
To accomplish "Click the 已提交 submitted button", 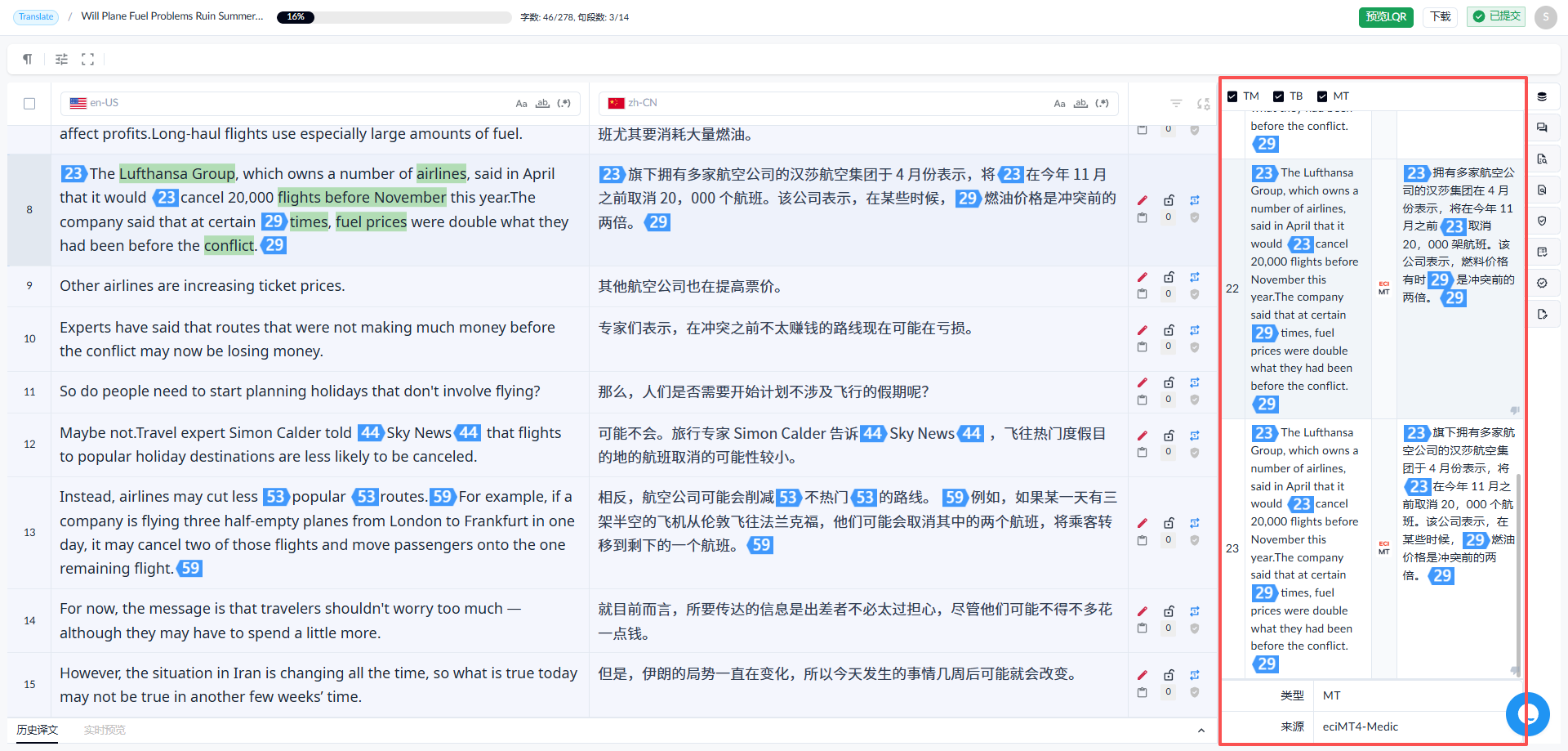I will coord(1496,16).
